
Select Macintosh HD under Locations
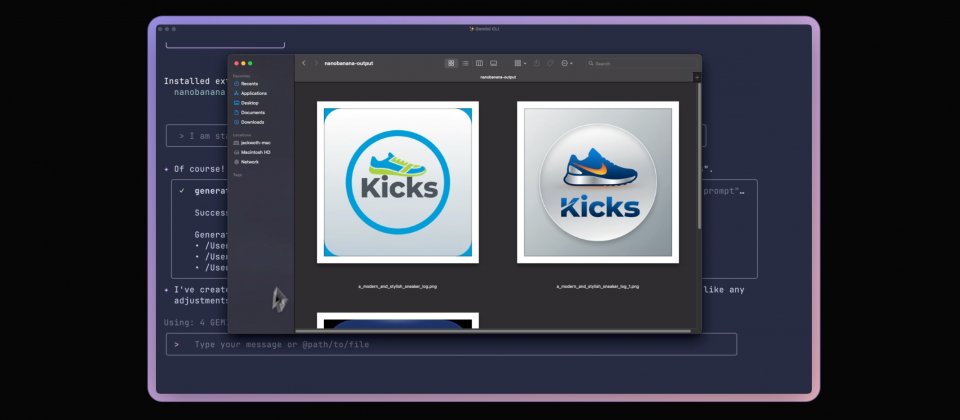tap(255, 152)
